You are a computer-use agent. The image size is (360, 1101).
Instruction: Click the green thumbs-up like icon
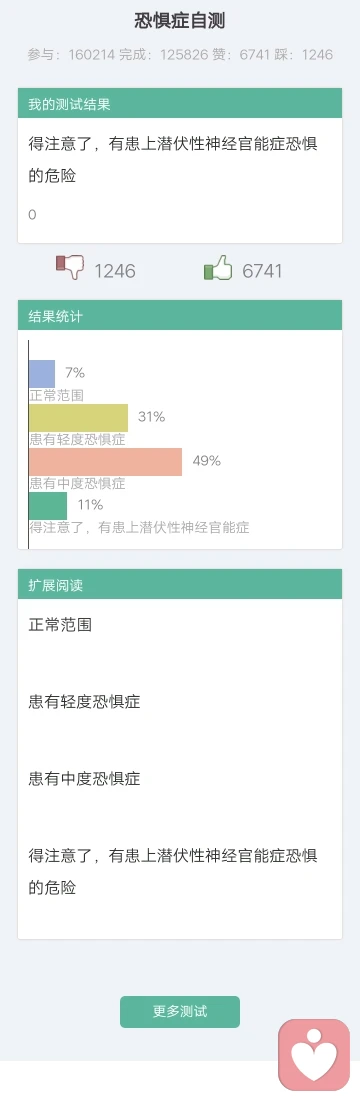point(218,268)
